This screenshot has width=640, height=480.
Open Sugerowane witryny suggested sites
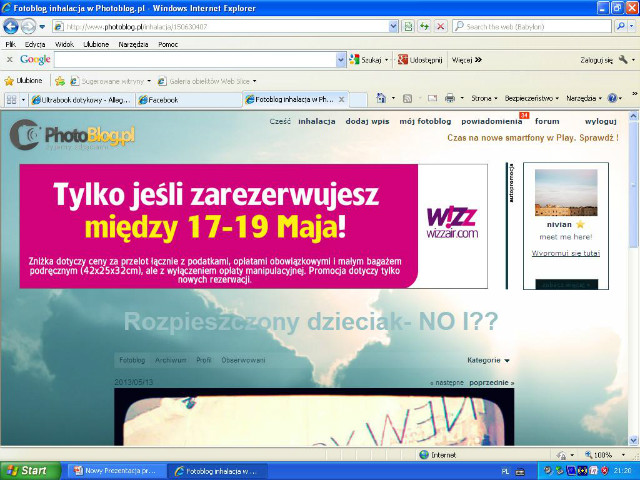coord(110,81)
